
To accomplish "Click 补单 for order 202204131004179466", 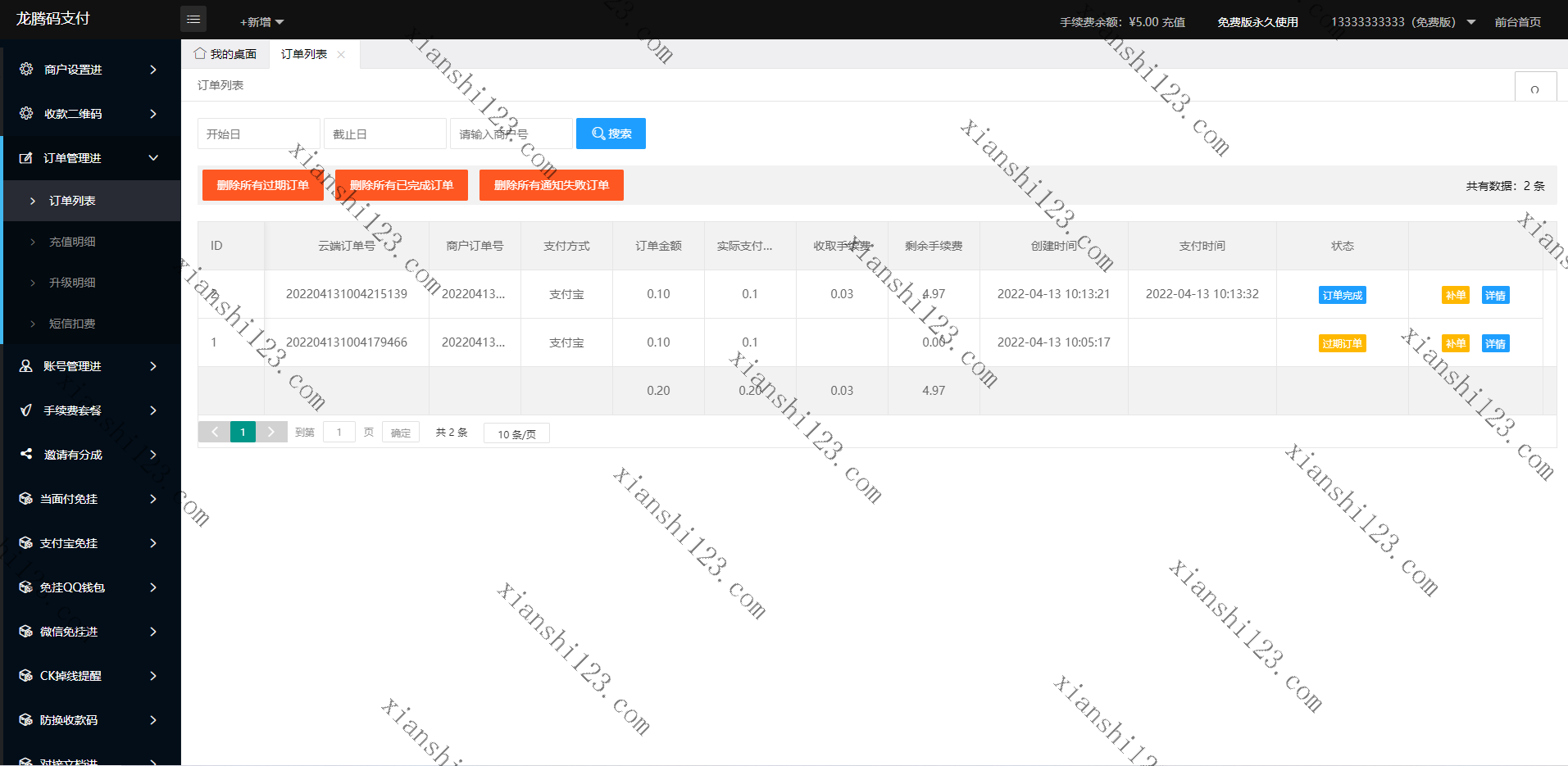I will point(1456,343).
